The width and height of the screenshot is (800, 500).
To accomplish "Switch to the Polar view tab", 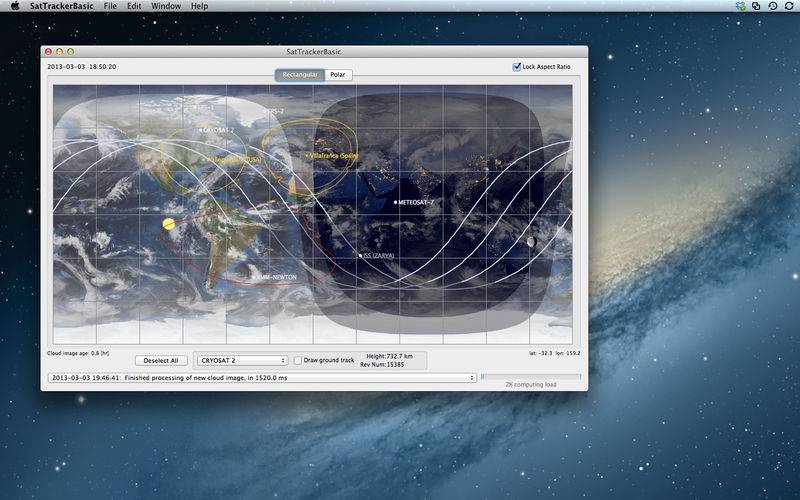I will [338, 74].
